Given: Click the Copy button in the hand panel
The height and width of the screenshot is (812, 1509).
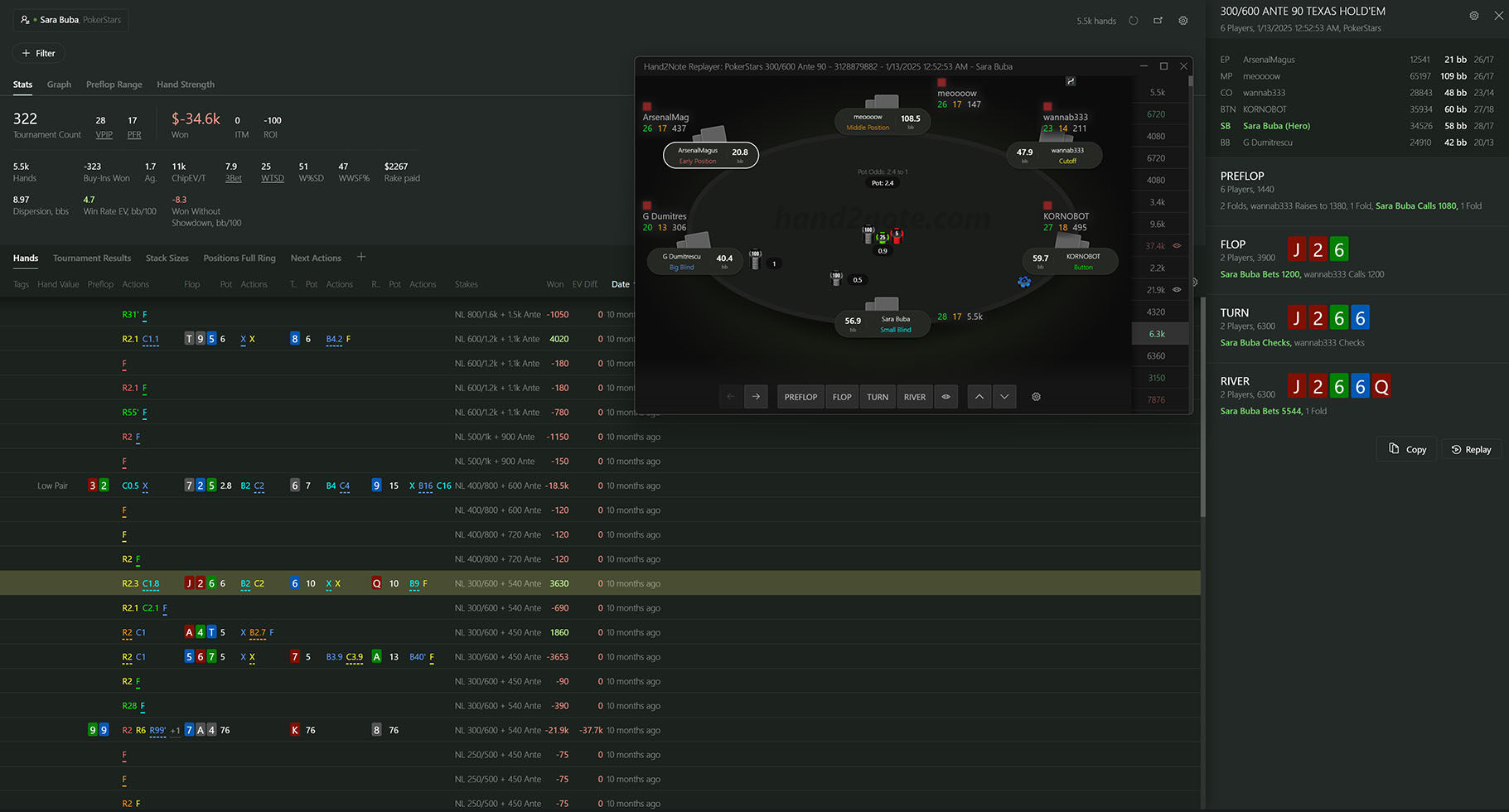Looking at the screenshot, I should (x=1406, y=449).
